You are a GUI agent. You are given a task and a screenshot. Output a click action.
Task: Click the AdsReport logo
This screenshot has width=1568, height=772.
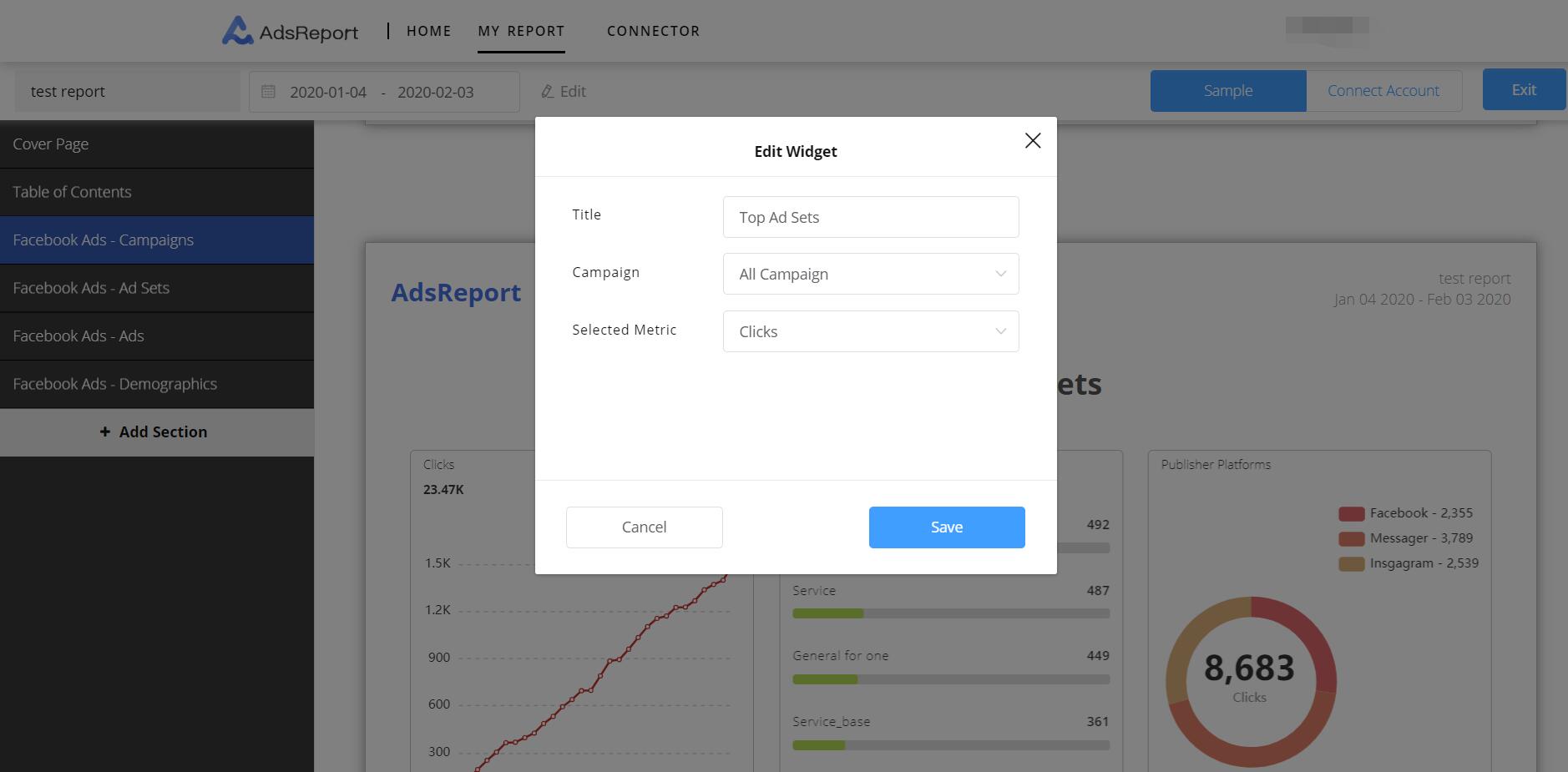pos(290,31)
